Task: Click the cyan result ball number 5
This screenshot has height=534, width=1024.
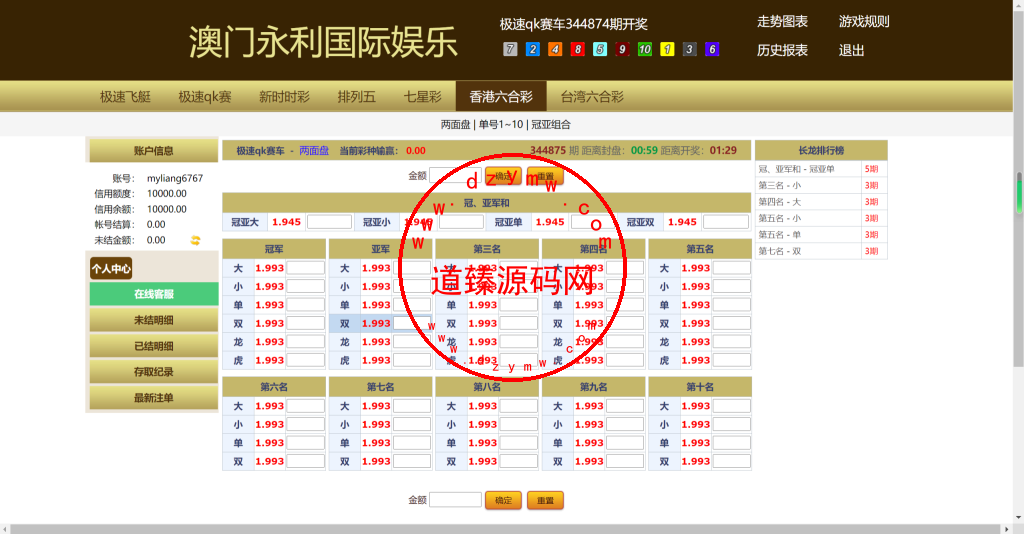Action: (600, 49)
